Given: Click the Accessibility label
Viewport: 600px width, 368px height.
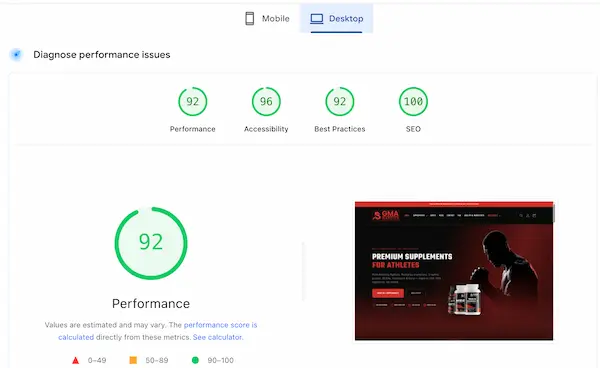Looking at the screenshot, I should coord(266,129).
